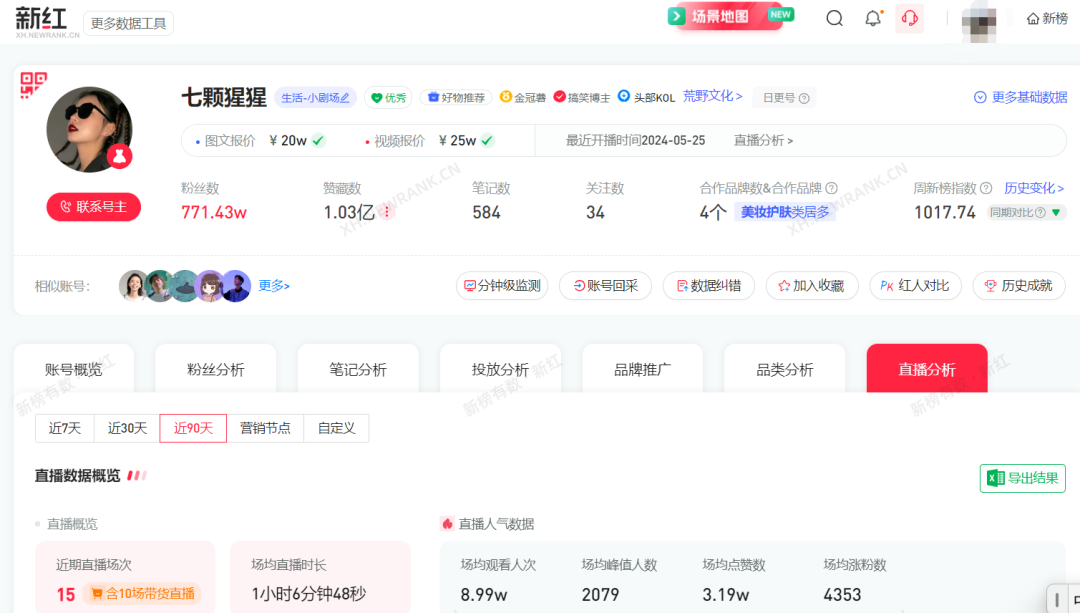1080x613 pixels.
Task: Switch to the 粉丝分析 tab
Action: coord(216,369)
